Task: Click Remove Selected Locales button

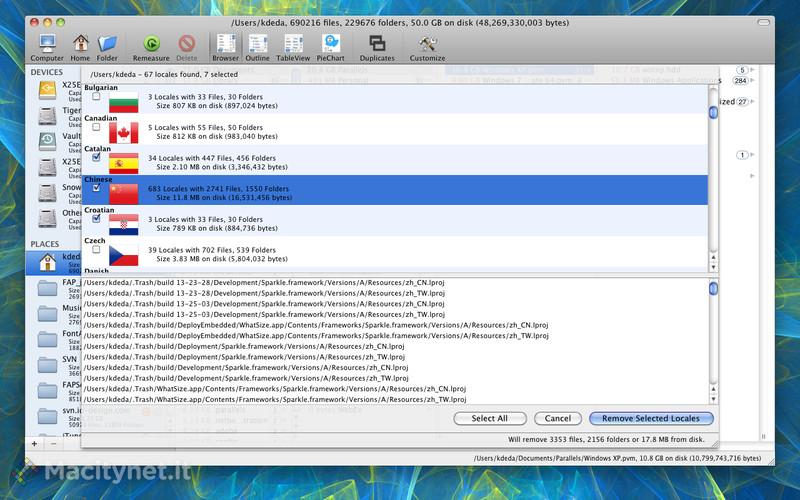Action: 651,418
